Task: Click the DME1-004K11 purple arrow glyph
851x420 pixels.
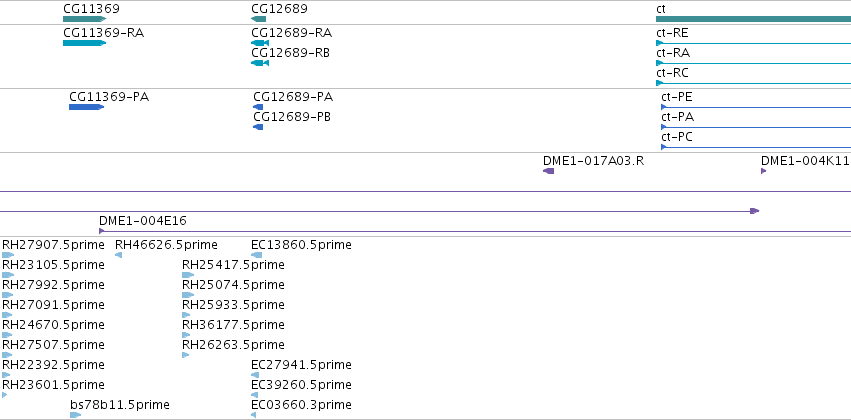Action: point(764,171)
